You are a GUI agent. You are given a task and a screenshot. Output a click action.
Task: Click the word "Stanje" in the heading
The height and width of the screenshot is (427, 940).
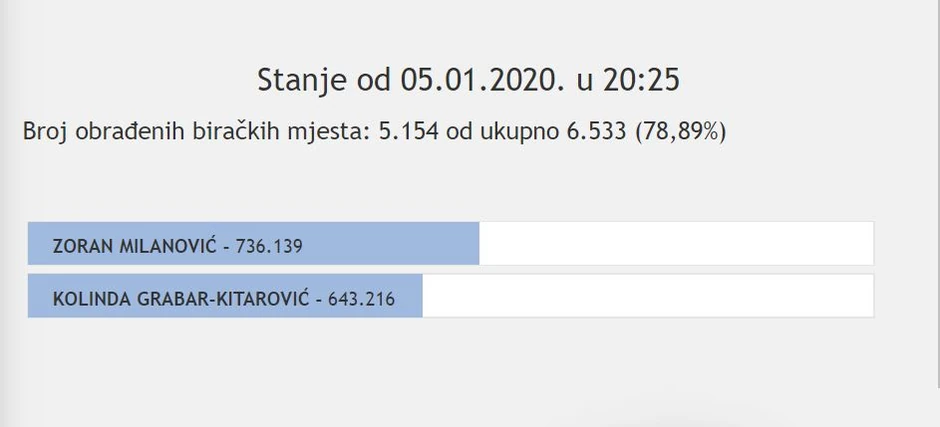tap(300, 80)
